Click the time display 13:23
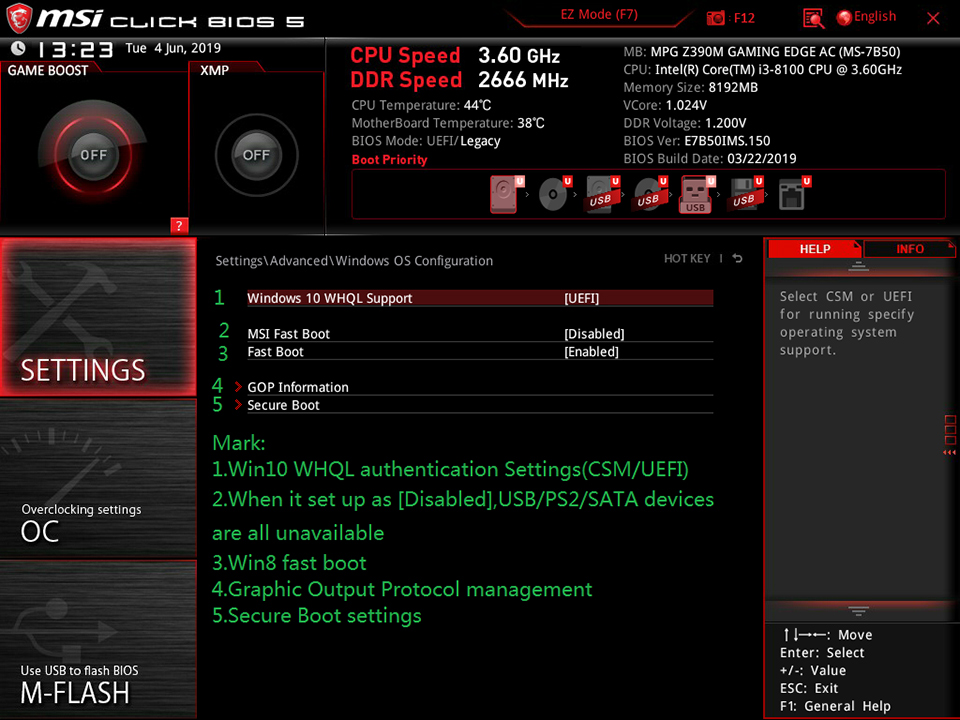960x720 pixels. tap(75, 49)
